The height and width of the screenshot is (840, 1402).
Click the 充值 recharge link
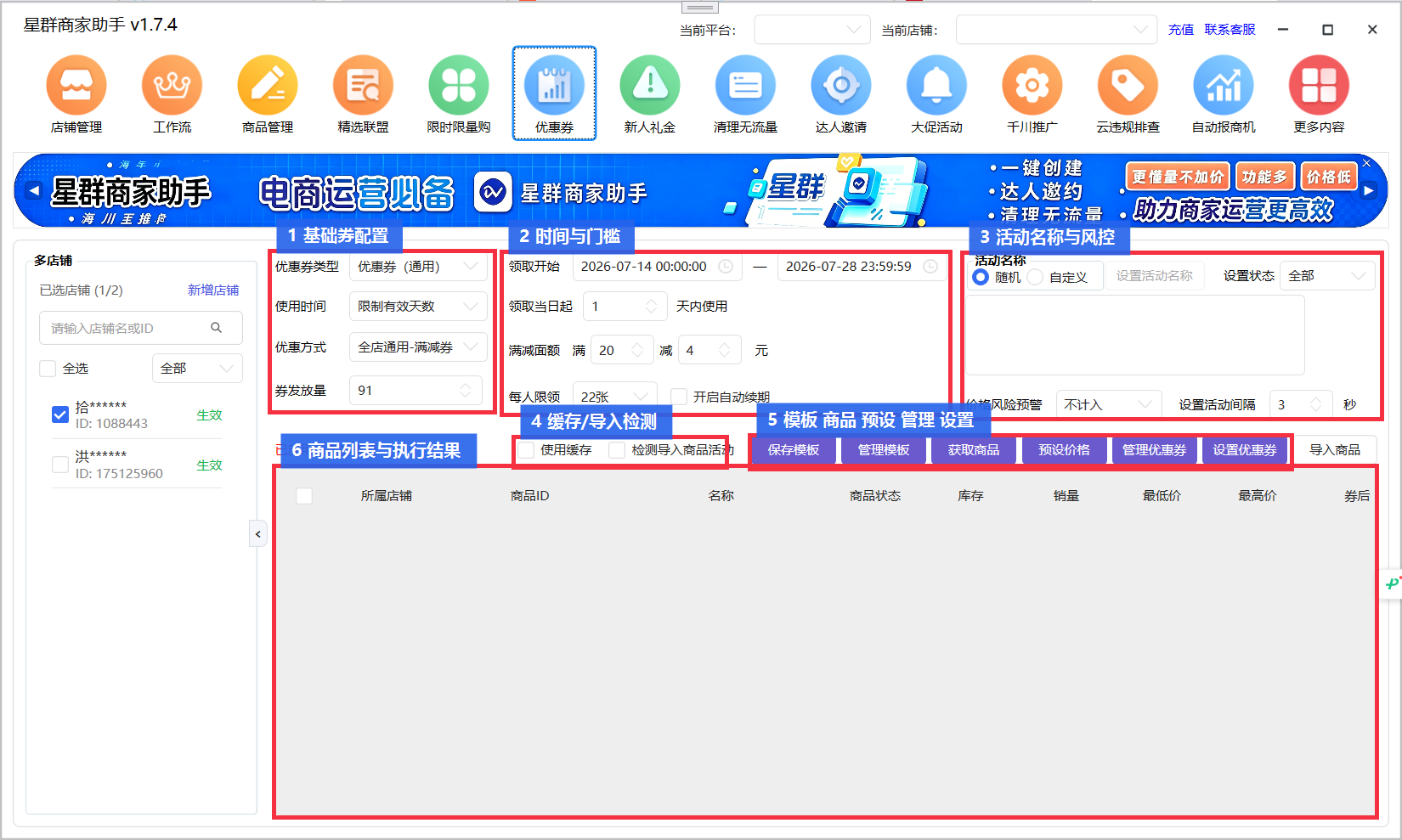point(1181,30)
